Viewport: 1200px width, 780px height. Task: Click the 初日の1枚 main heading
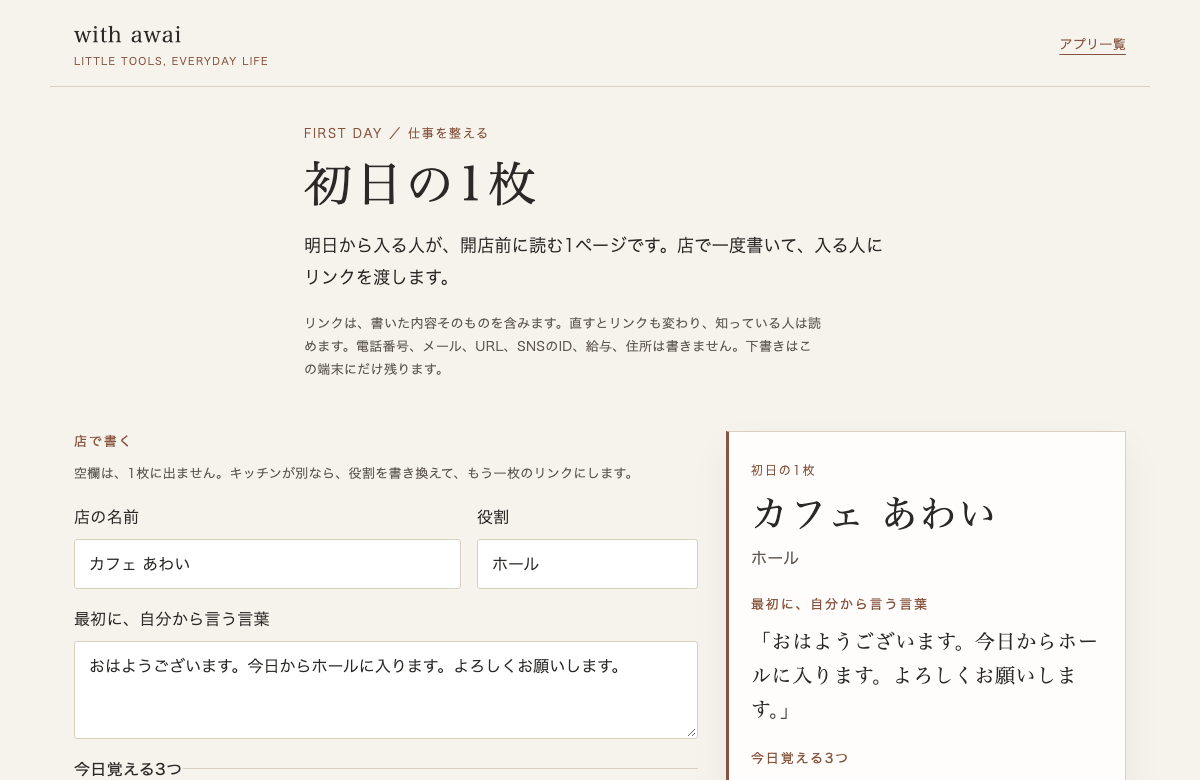tap(421, 184)
